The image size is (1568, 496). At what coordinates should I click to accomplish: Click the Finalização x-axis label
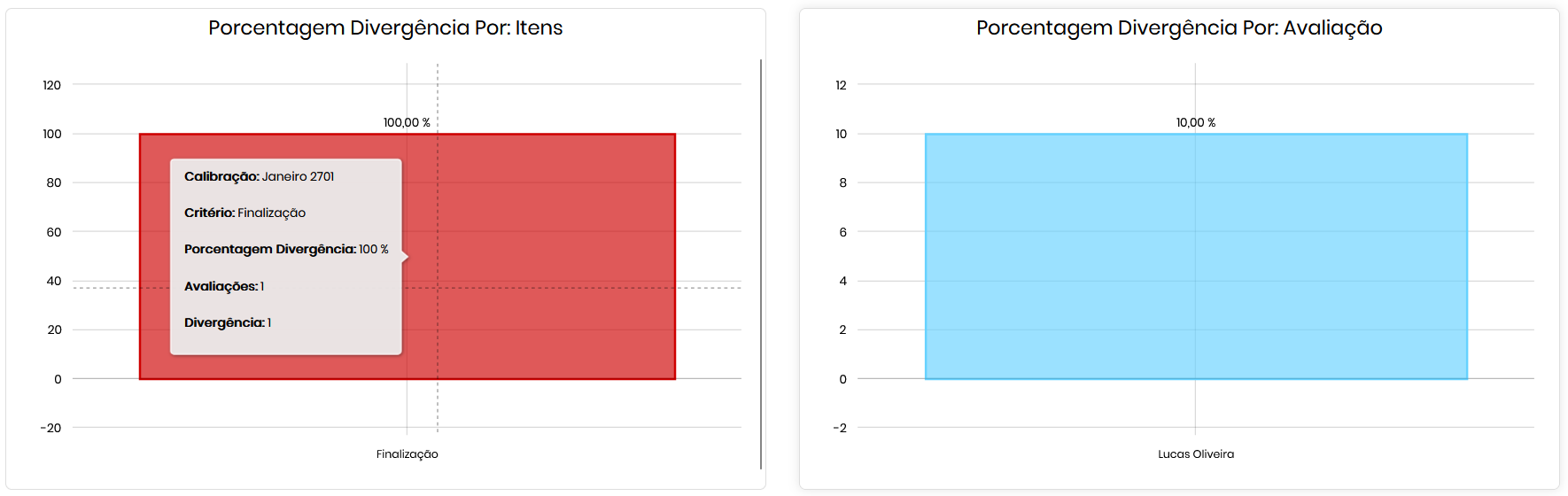point(407,454)
